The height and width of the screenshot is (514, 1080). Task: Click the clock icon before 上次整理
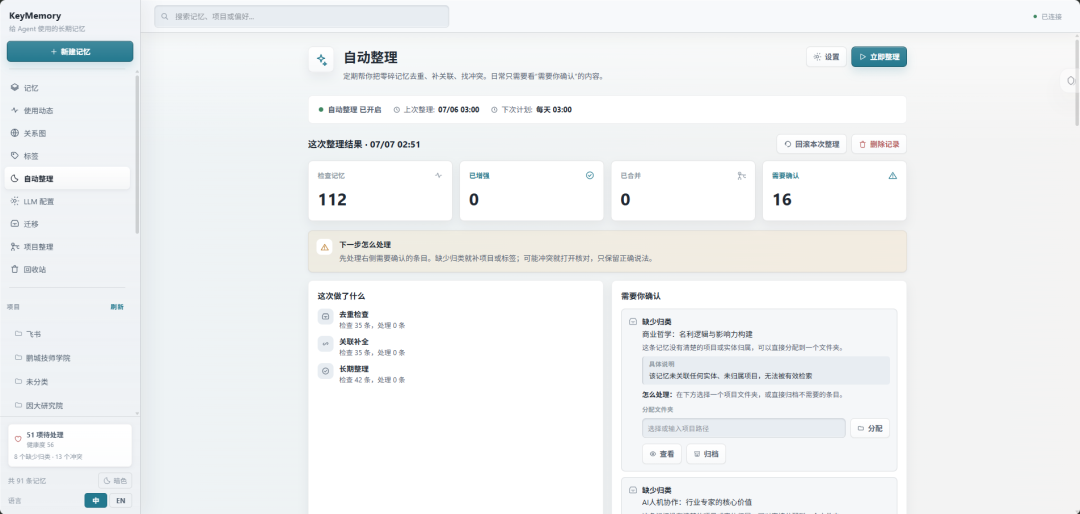(397, 110)
